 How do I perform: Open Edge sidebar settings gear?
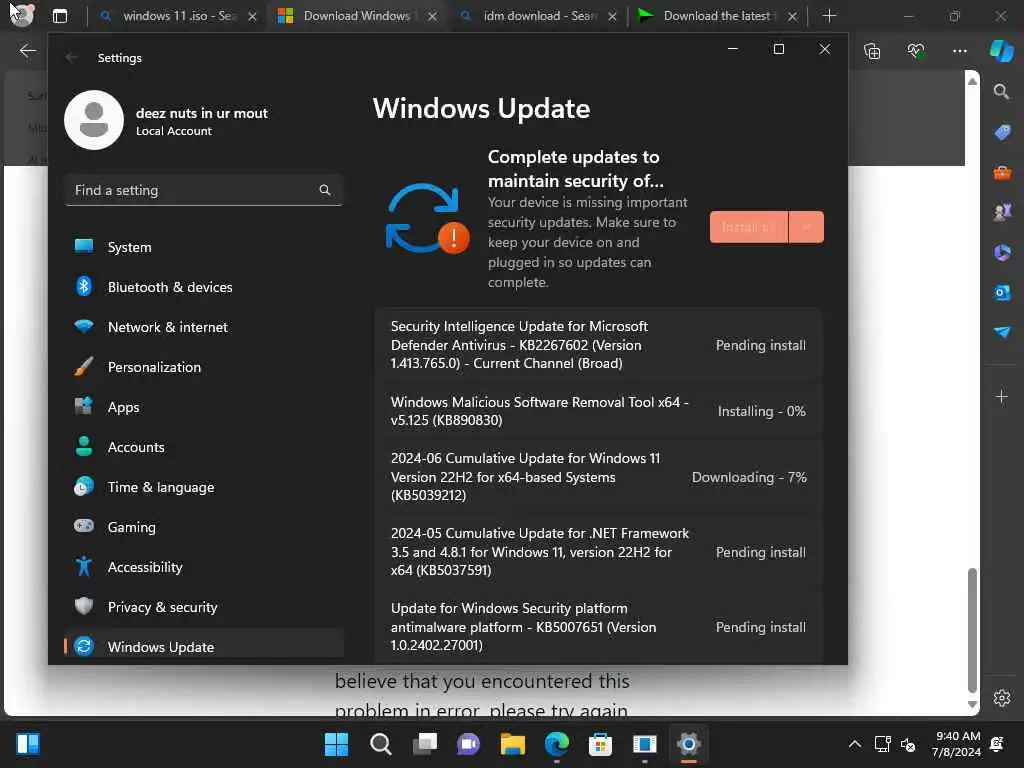pos(1002,698)
